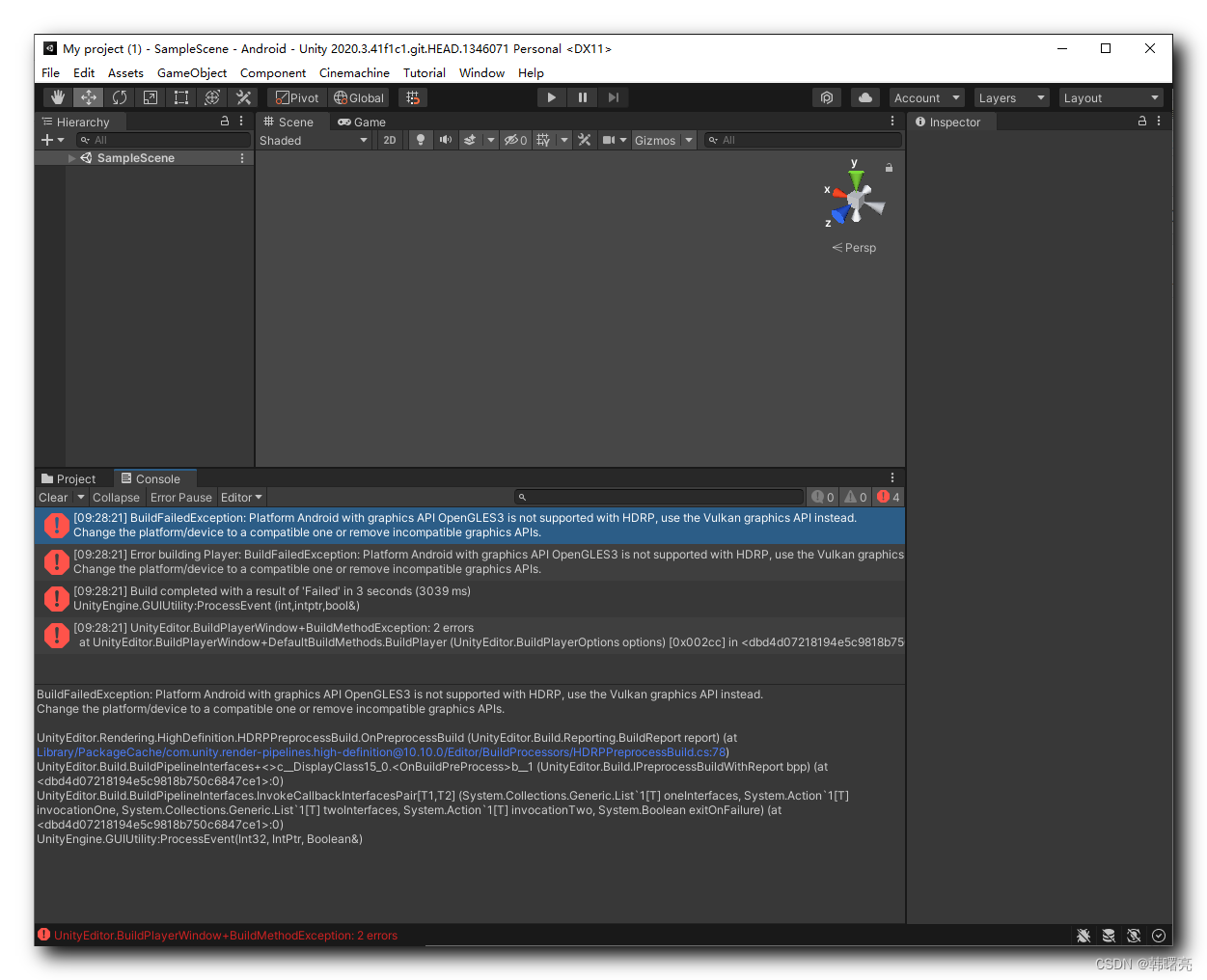Mute audio in the Scene view
The height and width of the screenshot is (980, 1207).
coord(445,140)
